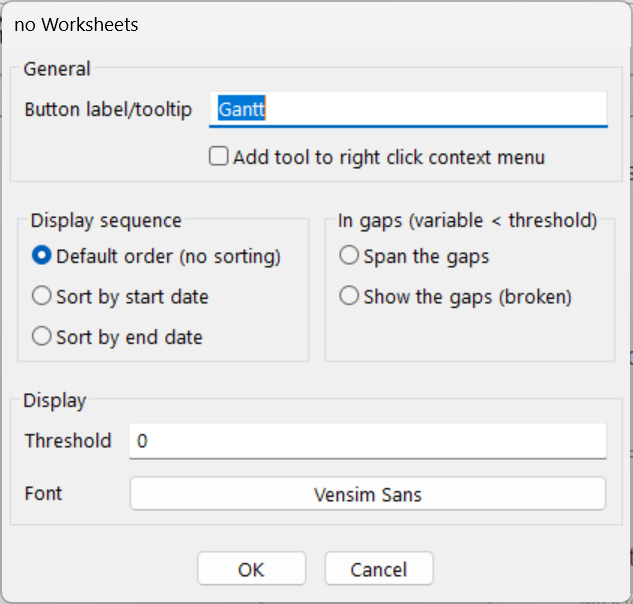Choose Sort by start date
This screenshot has width=633, height=604.
42,296
